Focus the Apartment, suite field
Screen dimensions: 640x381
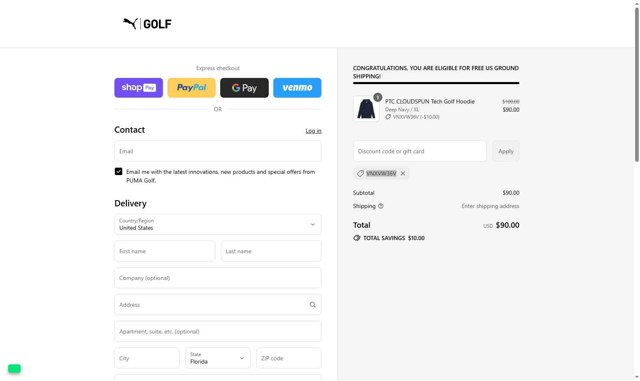[218, 332]
